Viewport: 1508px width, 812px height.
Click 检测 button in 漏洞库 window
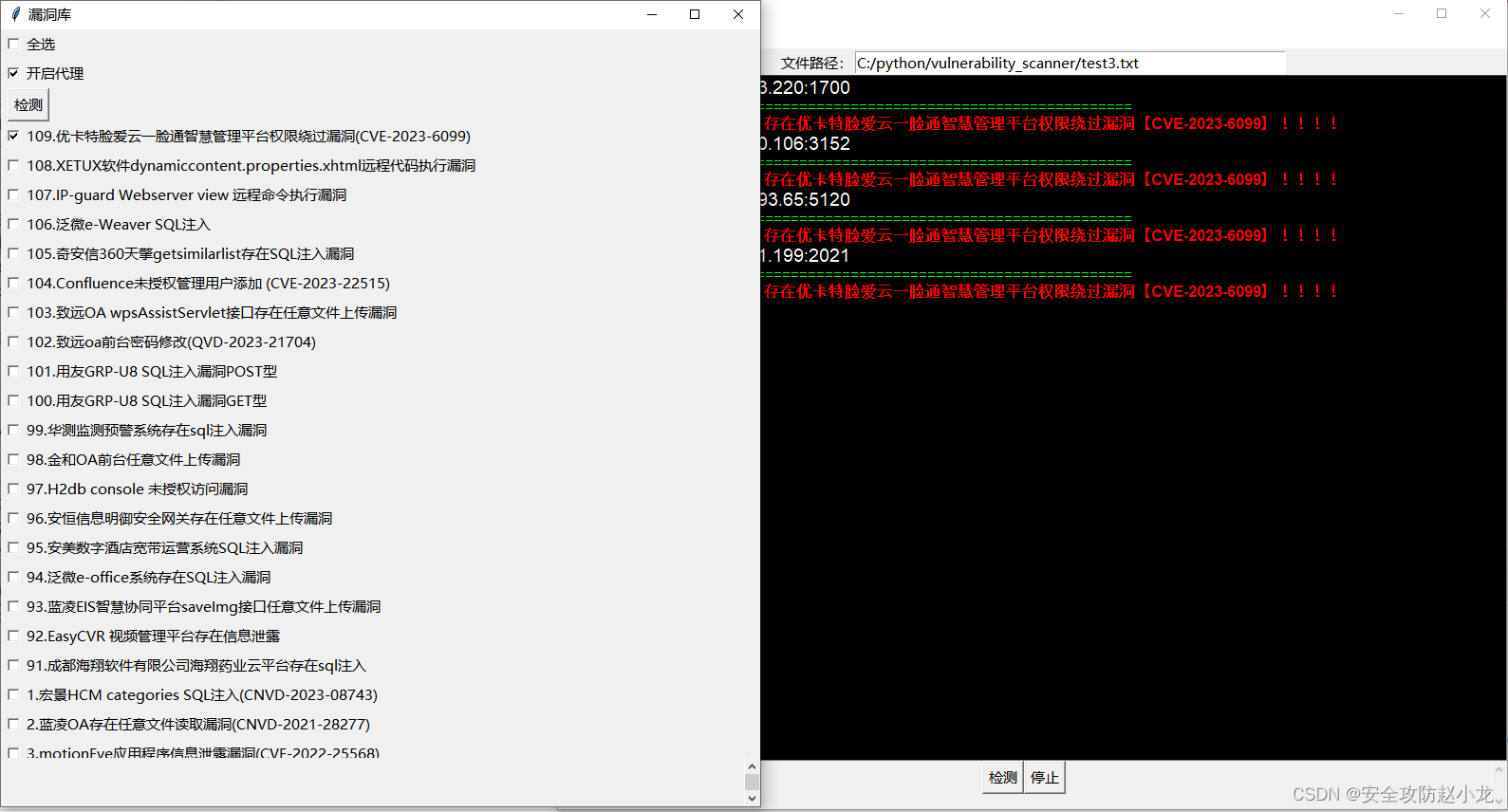point(28,105)
